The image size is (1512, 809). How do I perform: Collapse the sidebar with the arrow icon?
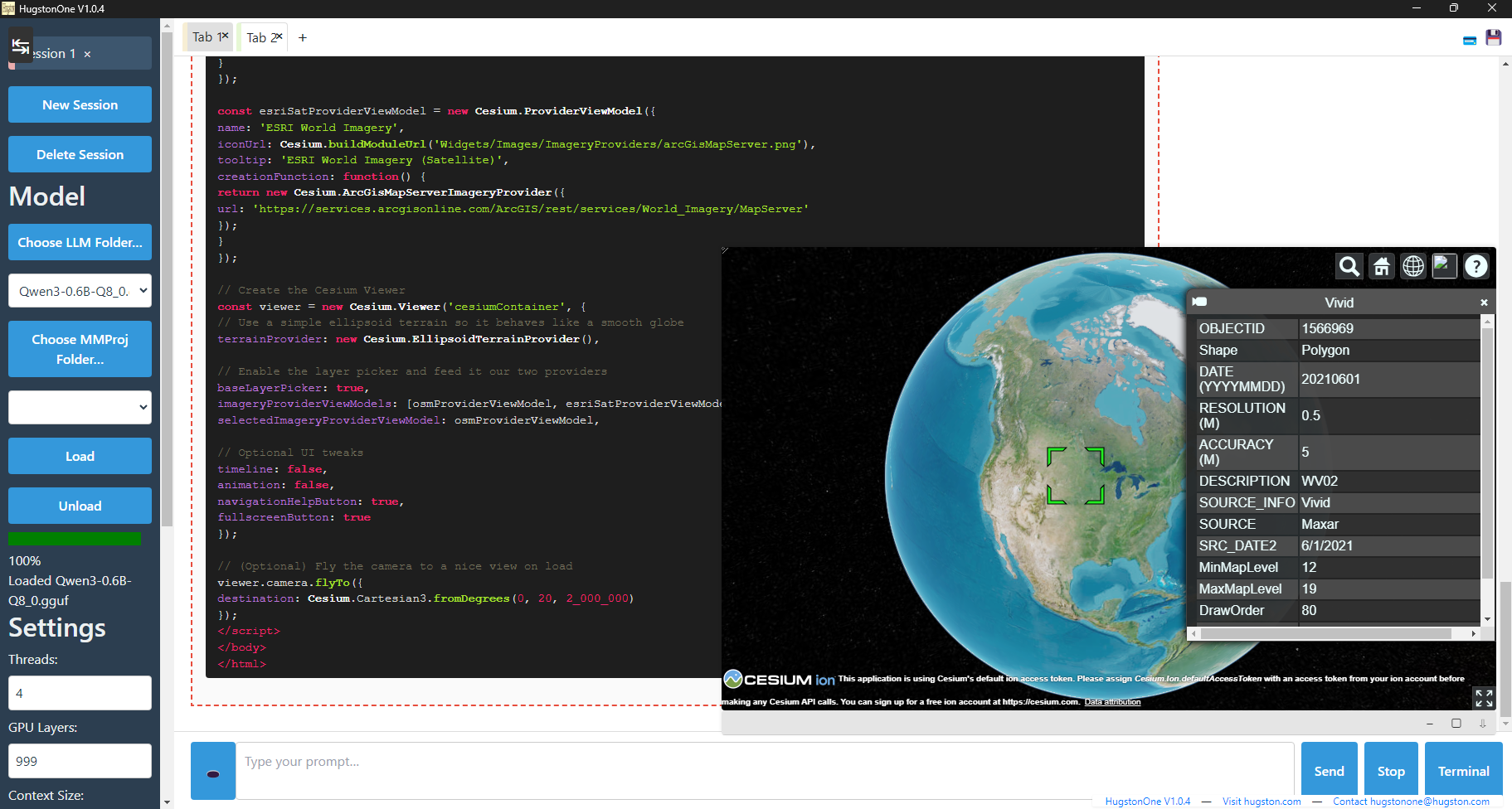pyautogui.click(x=21, y=46)
